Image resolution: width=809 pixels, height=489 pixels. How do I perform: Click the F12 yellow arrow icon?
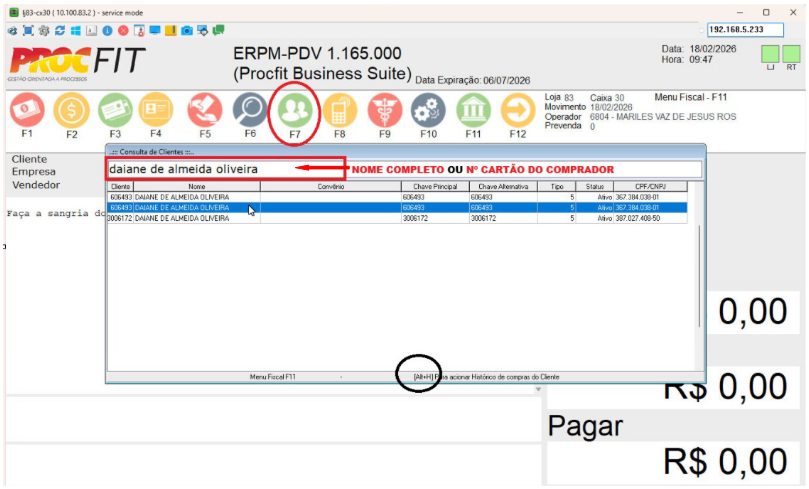(x=518, y=110)
